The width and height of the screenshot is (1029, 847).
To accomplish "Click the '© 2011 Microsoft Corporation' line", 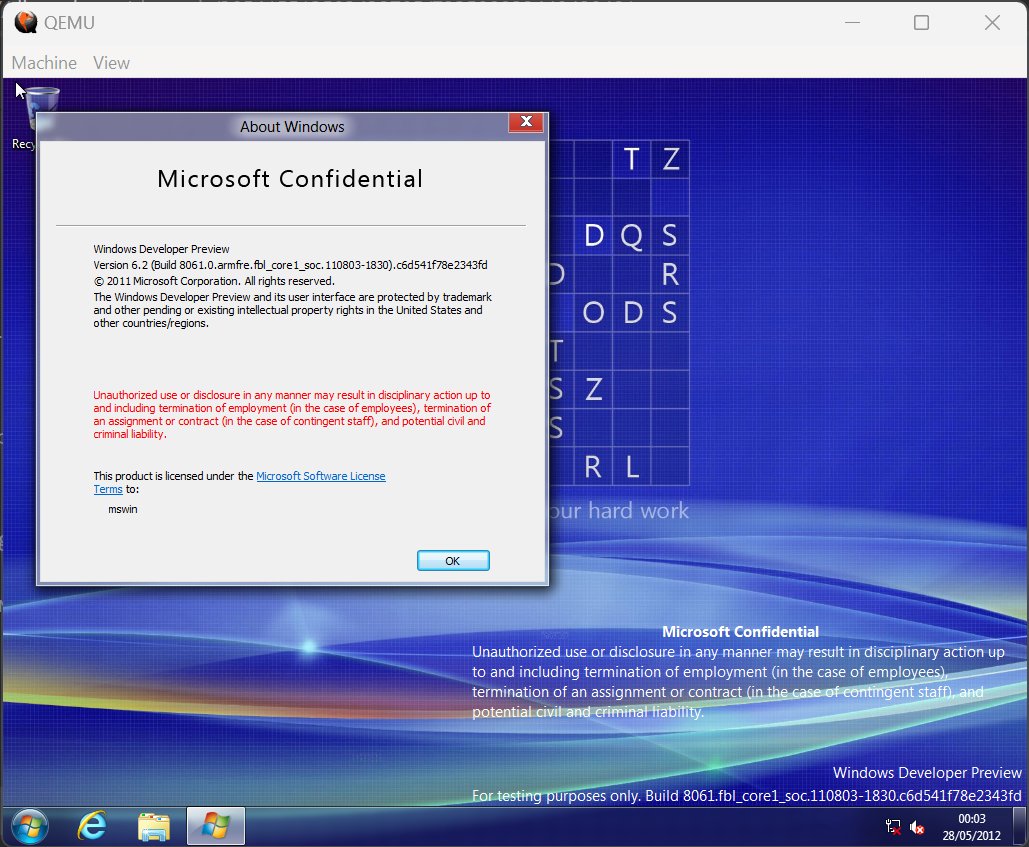I will (x=214, y=281).
